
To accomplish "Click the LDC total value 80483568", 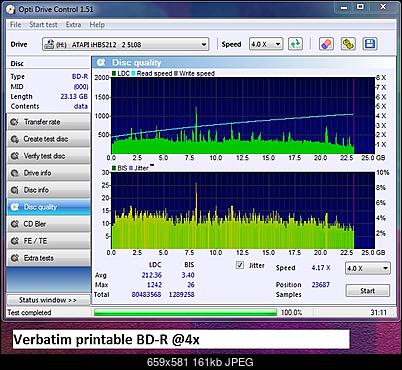I will point(146,294).
